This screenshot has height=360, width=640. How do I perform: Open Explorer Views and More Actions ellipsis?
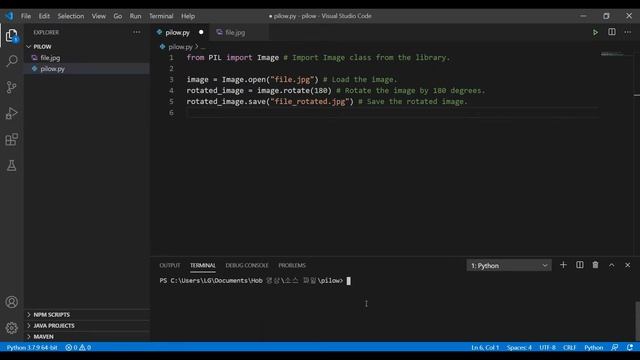tap(136, 32)
